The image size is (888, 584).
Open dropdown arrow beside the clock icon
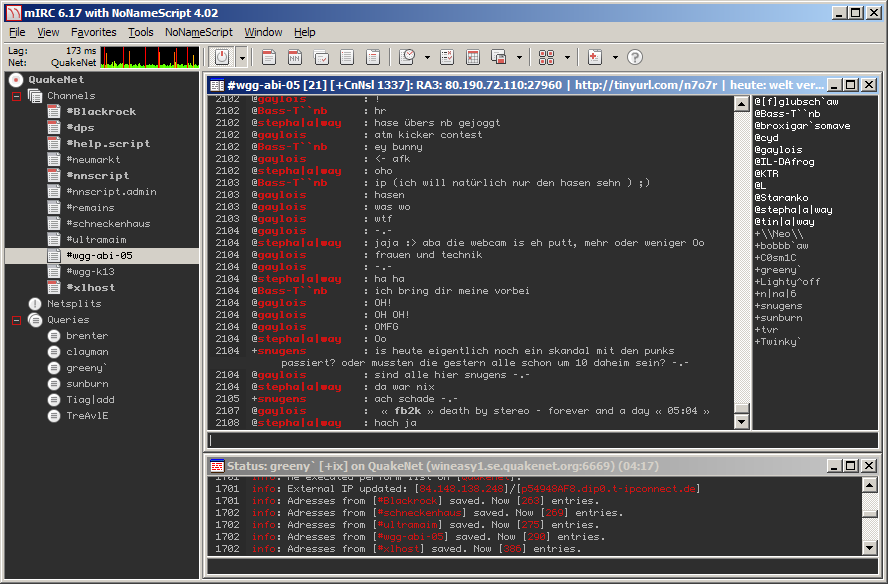click(427, 57)
